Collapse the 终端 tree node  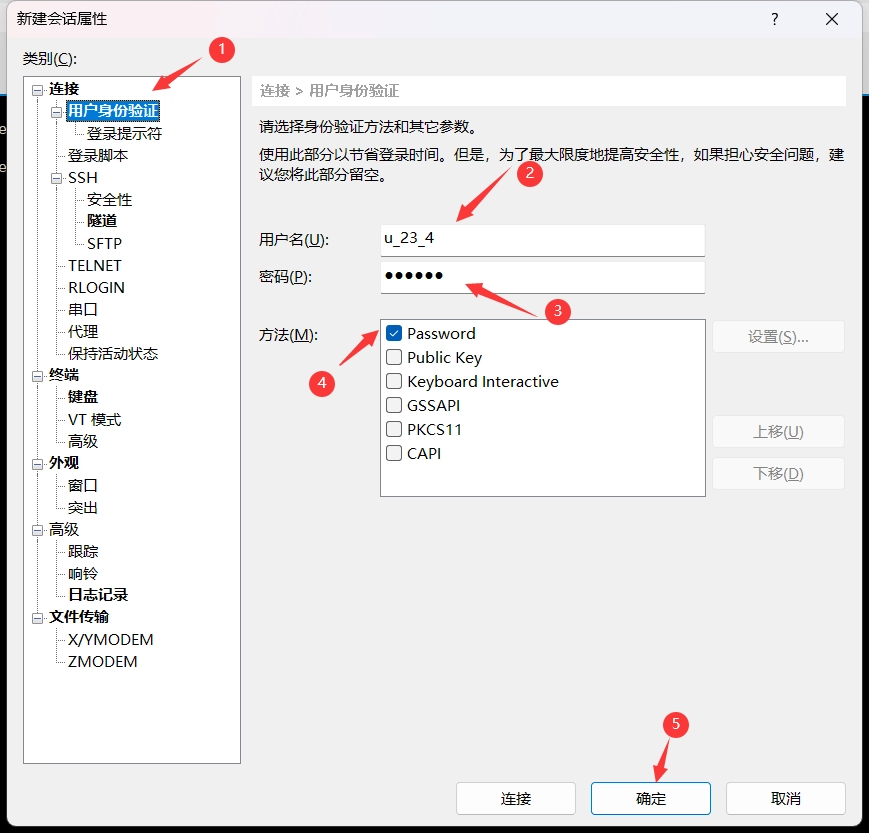coord(38,375)
